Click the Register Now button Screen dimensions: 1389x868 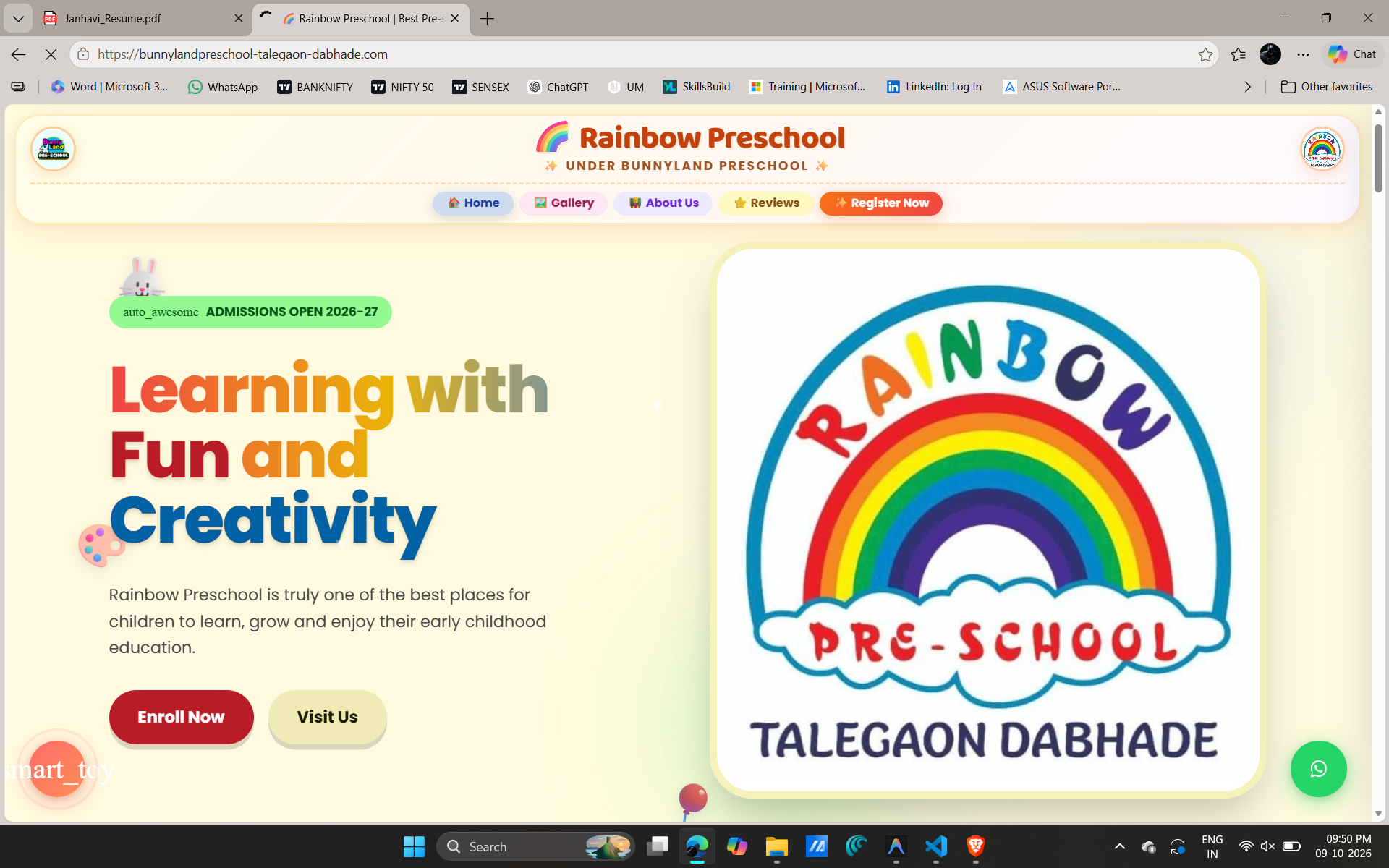click(x=881, y=203)
